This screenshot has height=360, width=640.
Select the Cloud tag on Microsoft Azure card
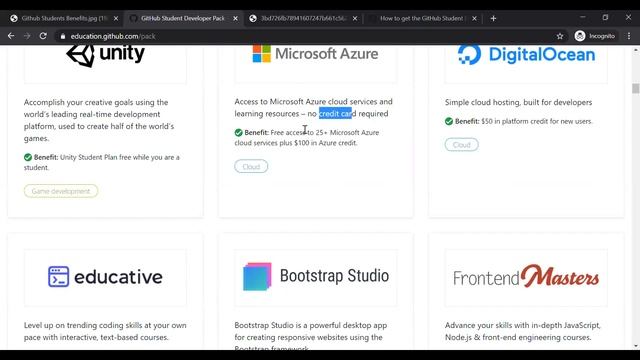[251, 167]
